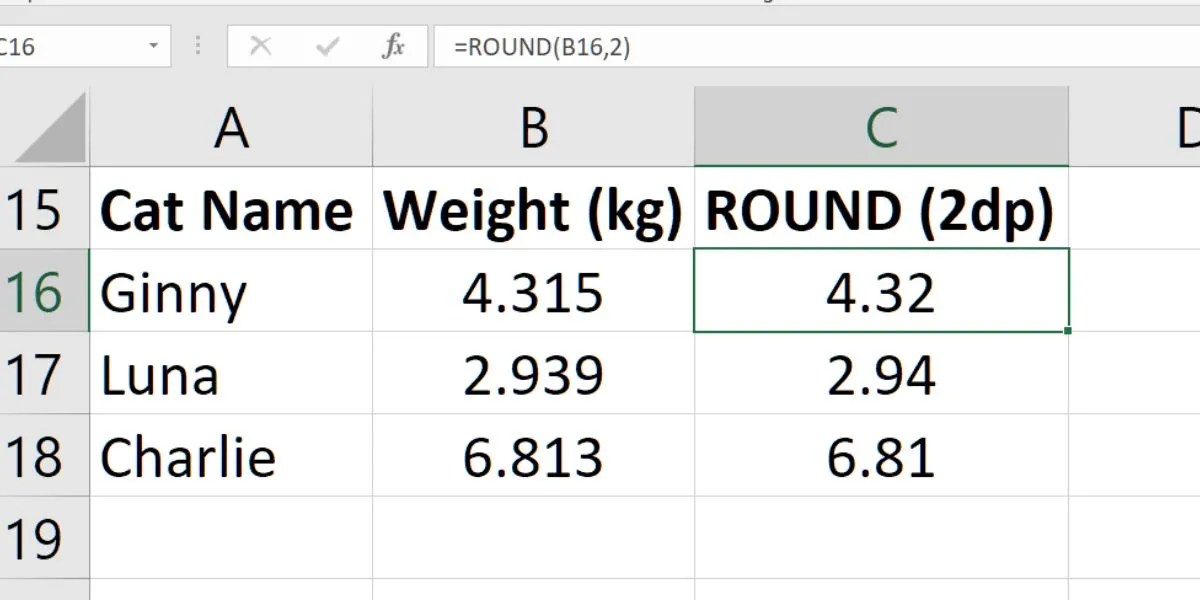The image size is (1200, 600).
Task: Click the Cat Name header cell
Action: click(230, 210)
